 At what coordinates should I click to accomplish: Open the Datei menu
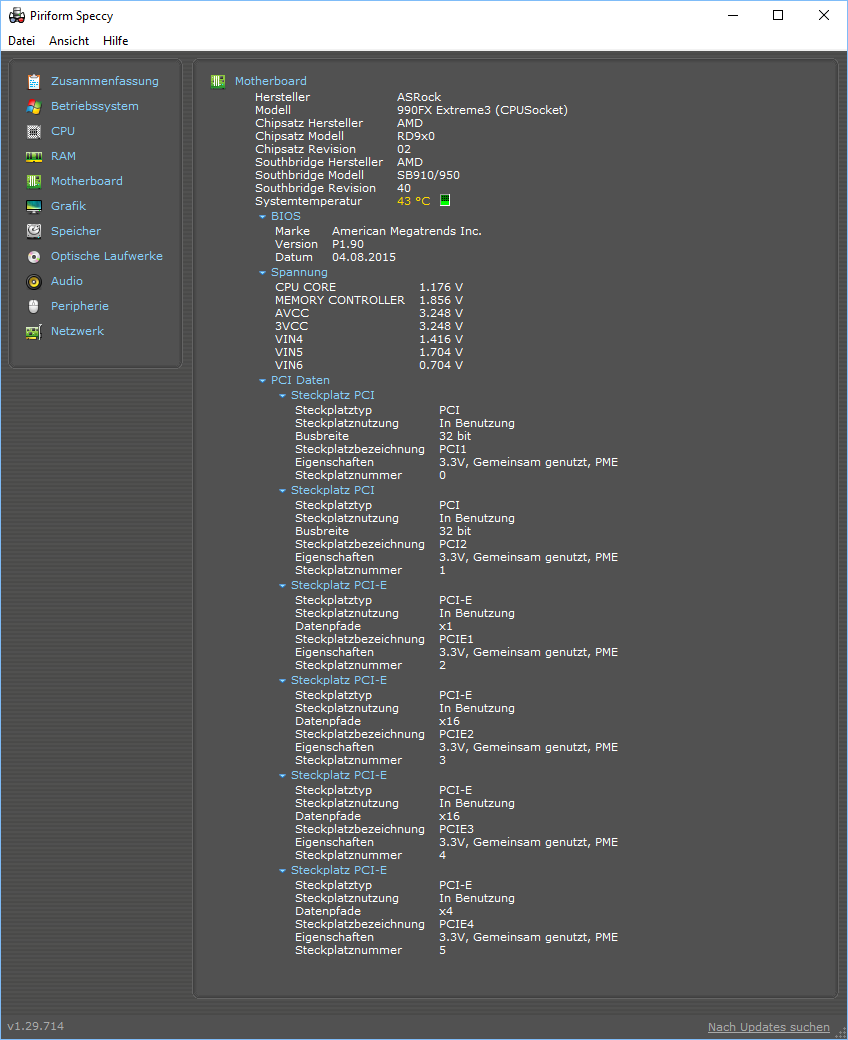point(21,40)
